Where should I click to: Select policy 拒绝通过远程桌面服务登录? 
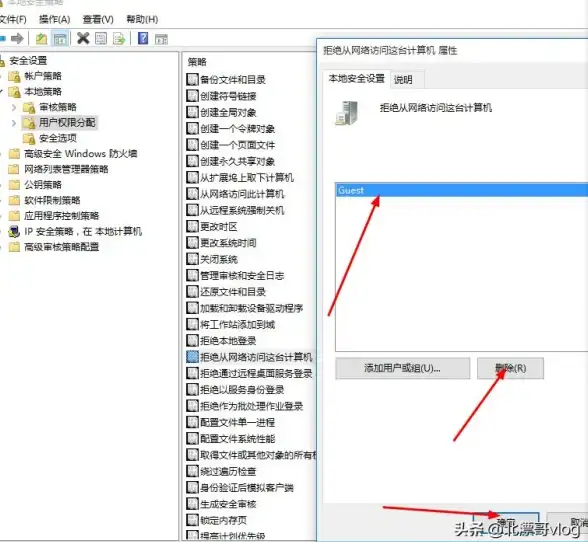pos(256,373)
